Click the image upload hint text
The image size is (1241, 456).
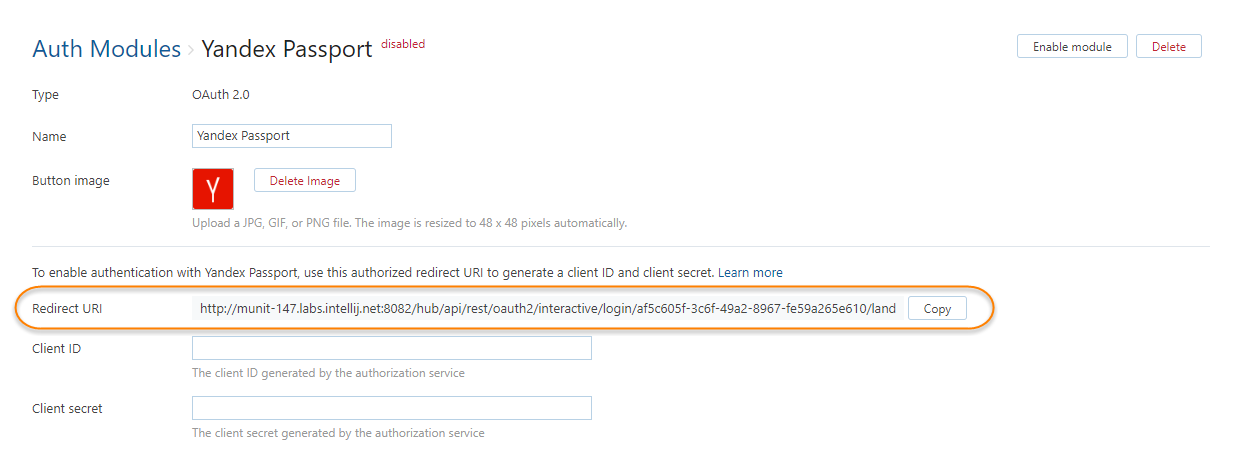point(409,223)
